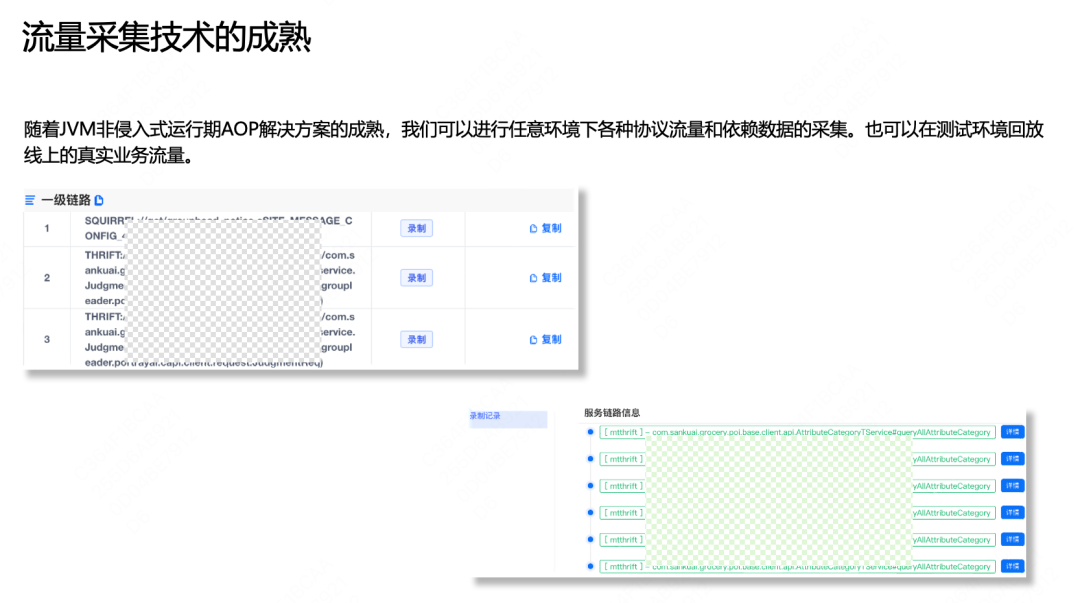Click 详情 button of the last mtthrift entry
The image size is (1080, 603).
[1012, 566]
